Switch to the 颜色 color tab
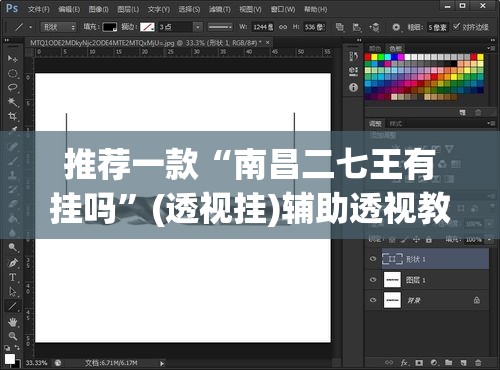 [375, 49]
